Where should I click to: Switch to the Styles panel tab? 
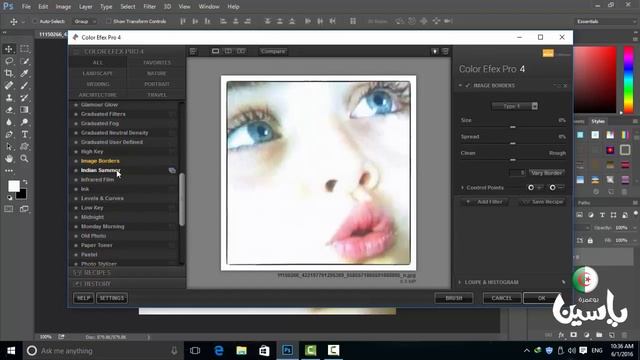click(x=598, y=122)
